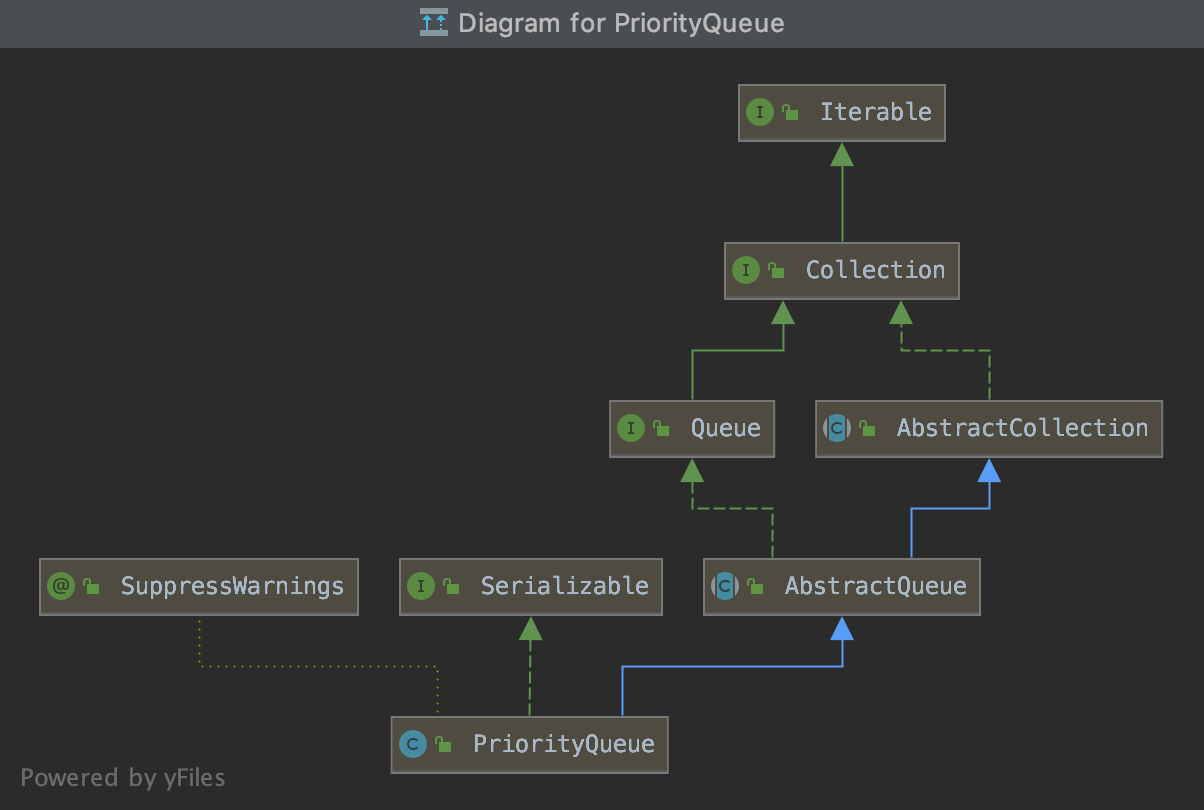Click the annotation icon on SuppressWarnings node

click(x=61, y=586)
